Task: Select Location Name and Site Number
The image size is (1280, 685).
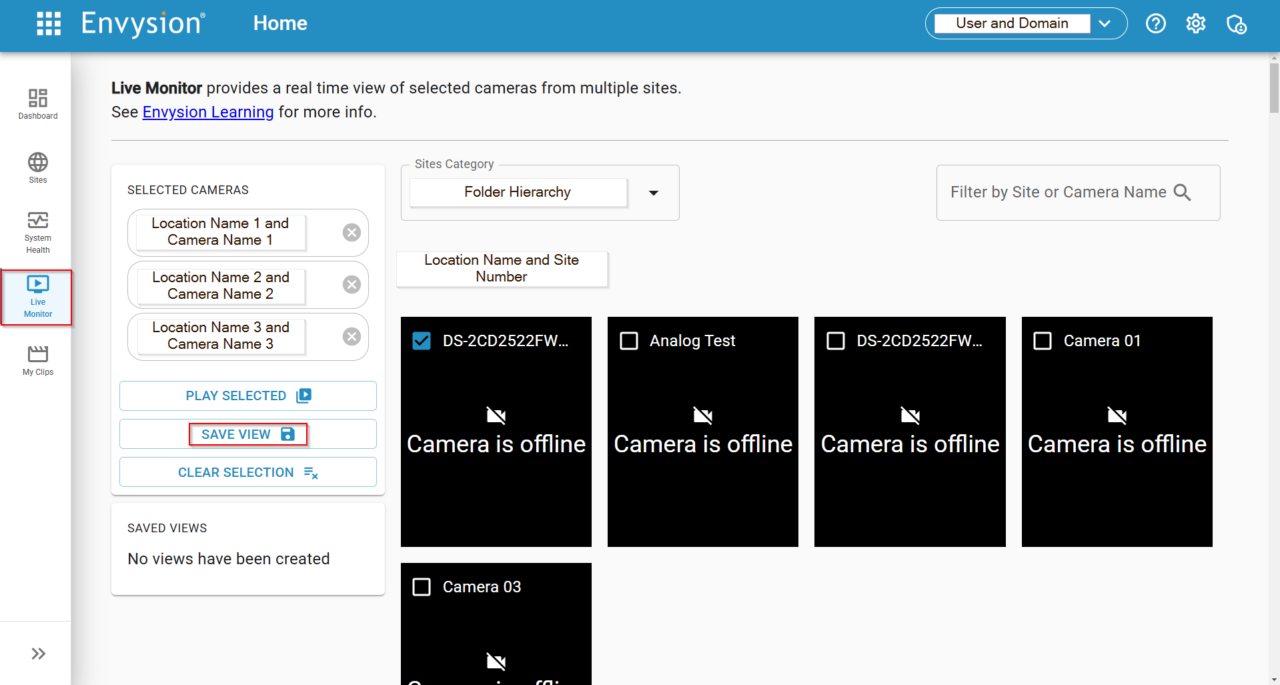Action: [501, 269]
